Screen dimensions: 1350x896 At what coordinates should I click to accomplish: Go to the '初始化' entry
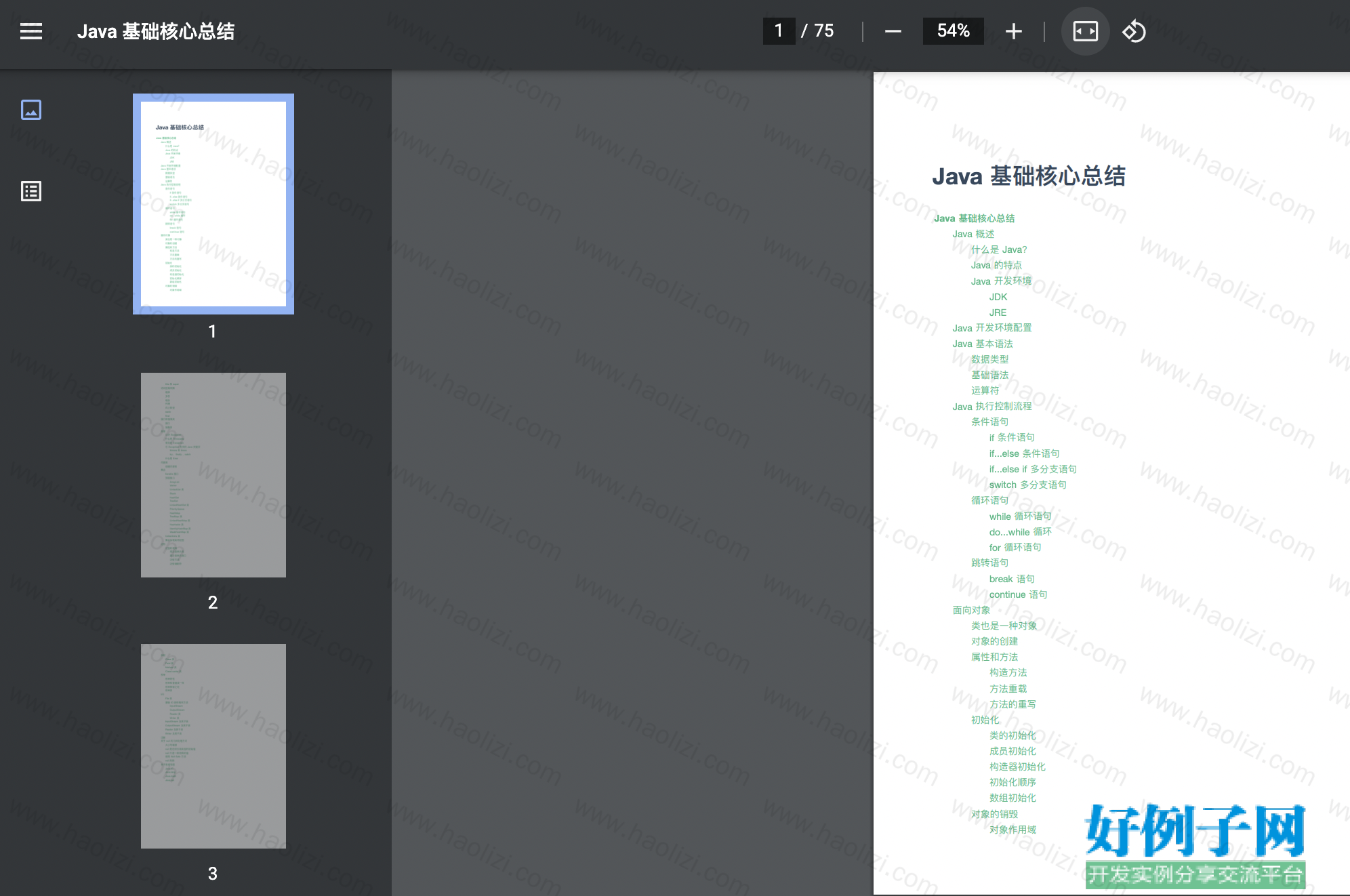click(985, 720)
